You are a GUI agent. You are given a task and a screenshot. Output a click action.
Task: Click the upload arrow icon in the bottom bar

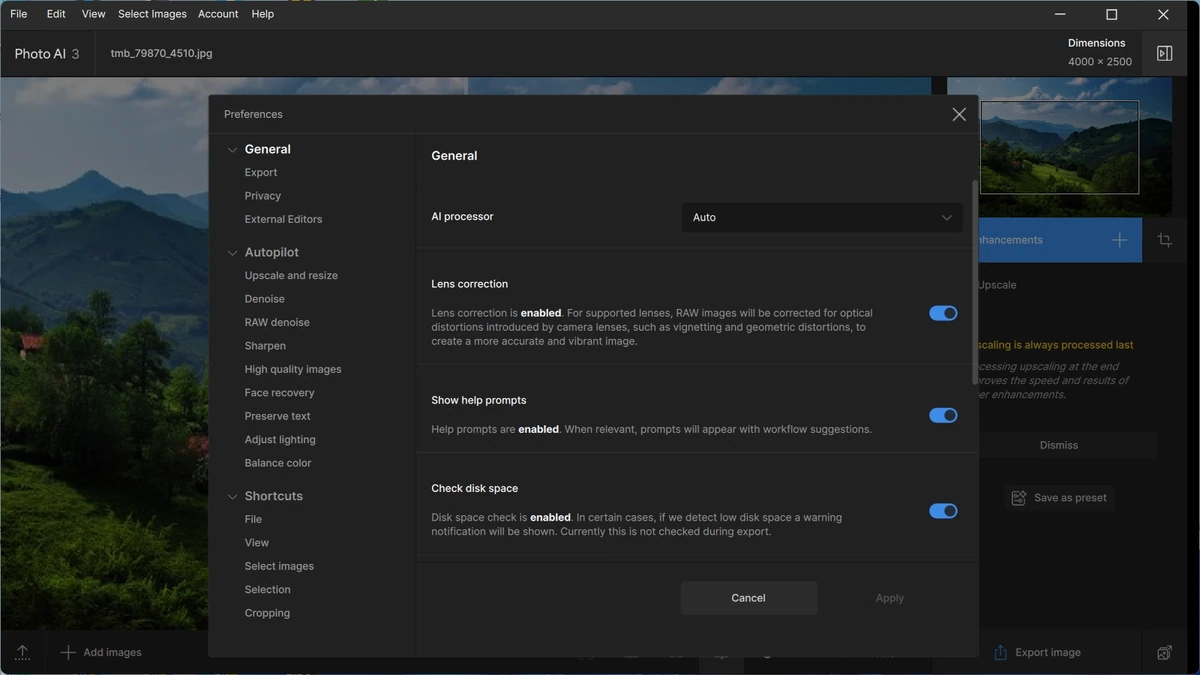click(22, 652)
